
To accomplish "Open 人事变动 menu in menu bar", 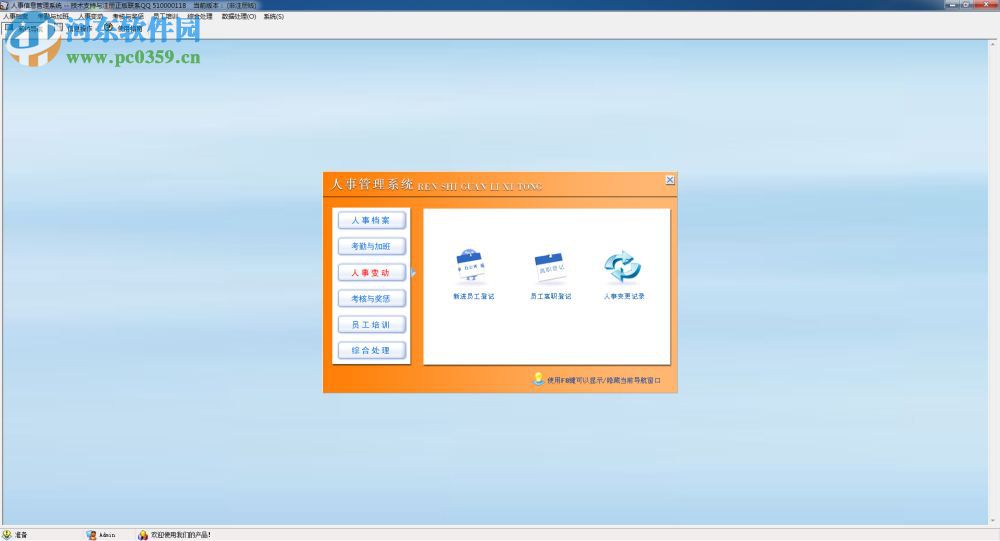I will click(91, 17).
